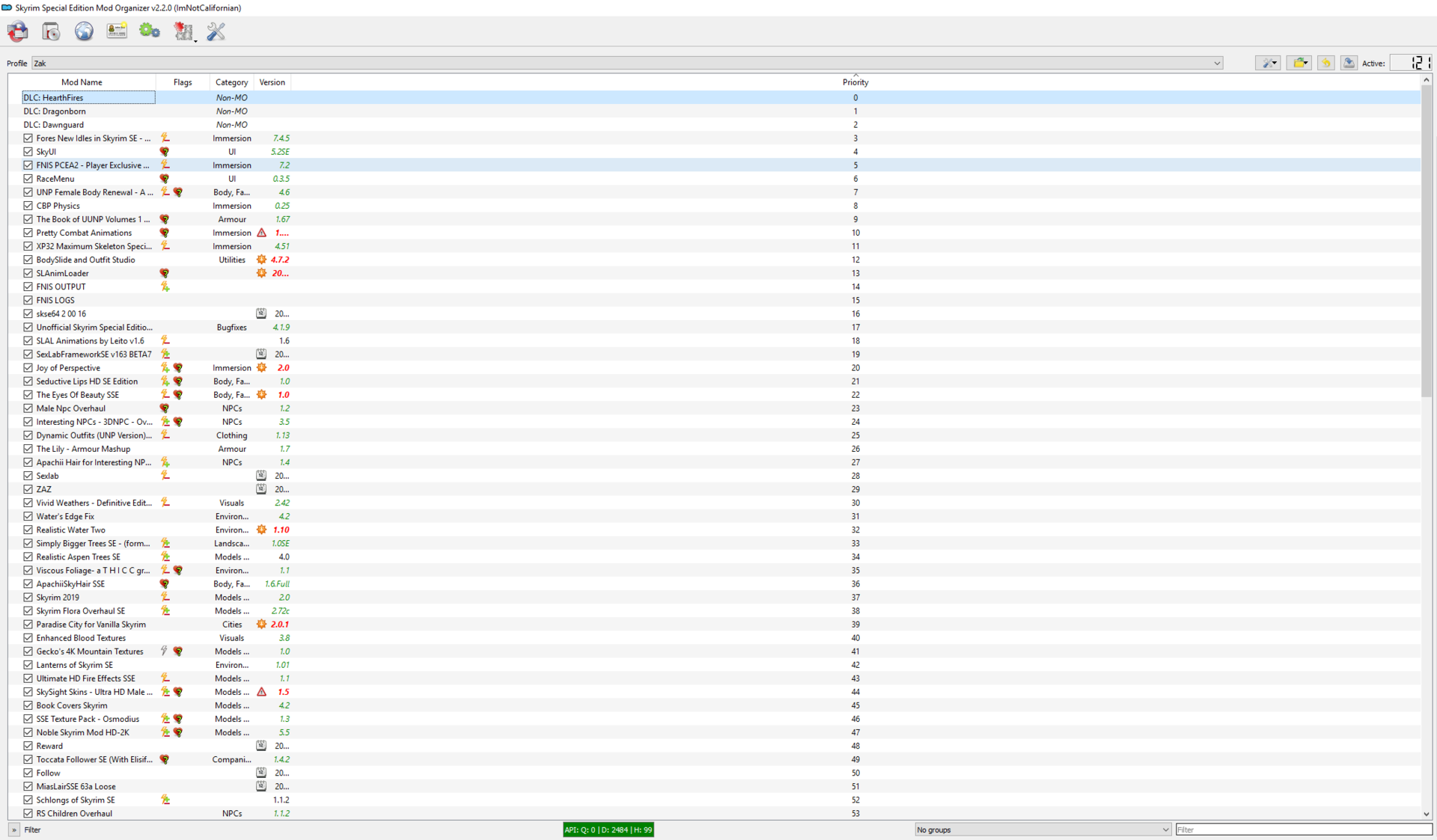
Task: Open the Profile dropdown showing Zak
Action: click(627, 63)
